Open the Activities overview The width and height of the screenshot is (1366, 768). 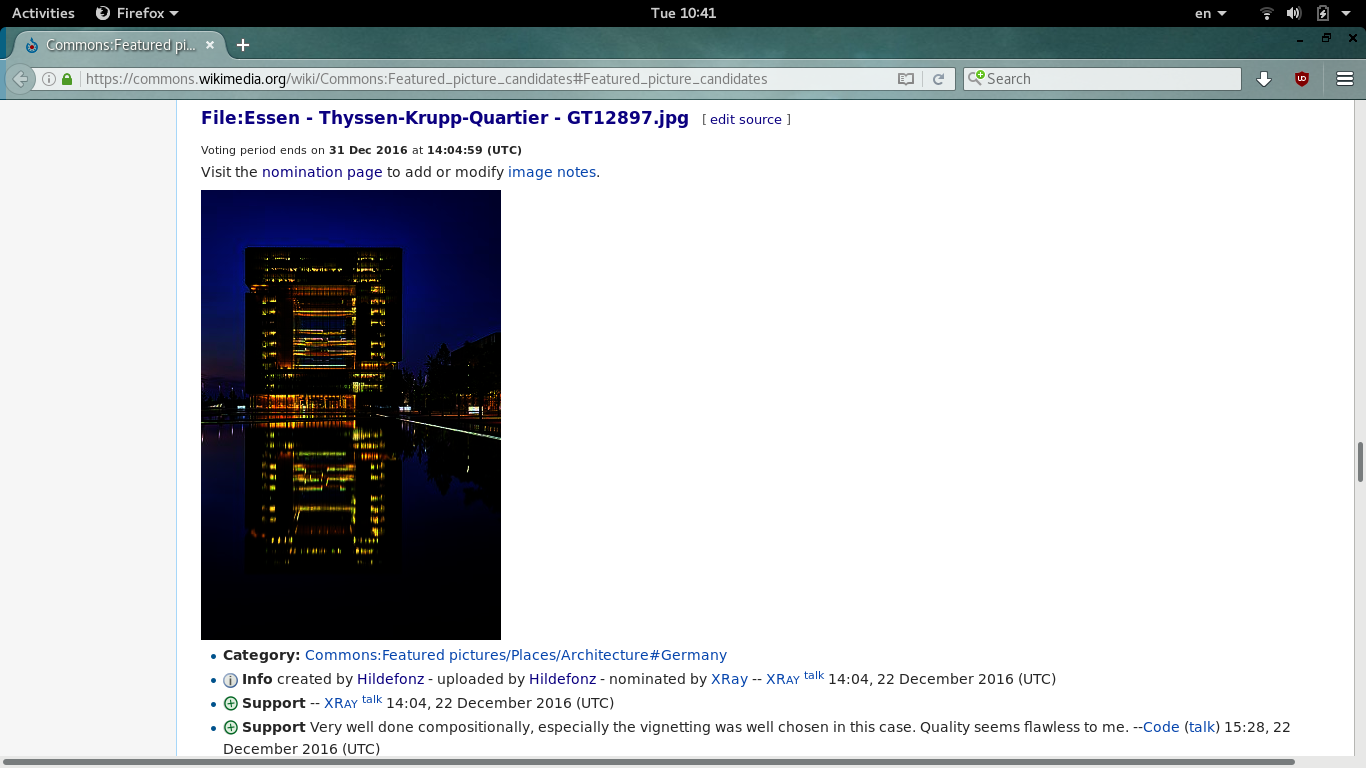pyautogui.click(x=43, y=13)
